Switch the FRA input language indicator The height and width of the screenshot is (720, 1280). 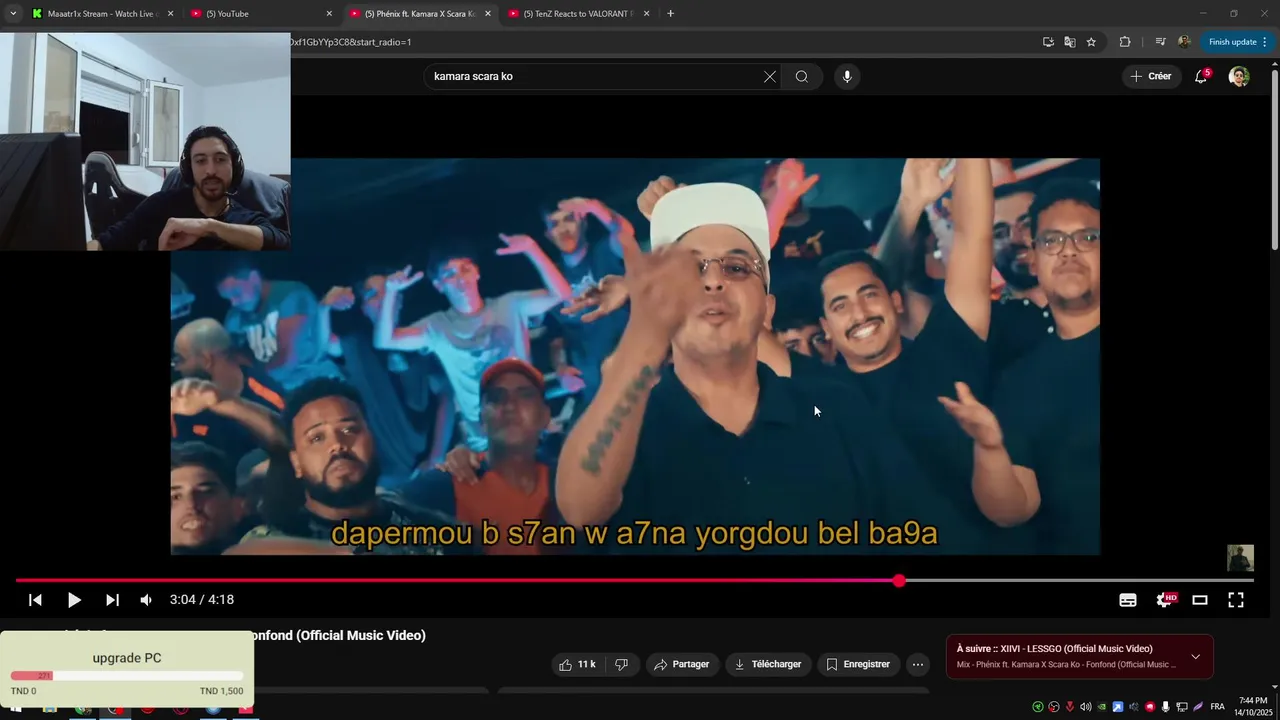click(1217, 707)
